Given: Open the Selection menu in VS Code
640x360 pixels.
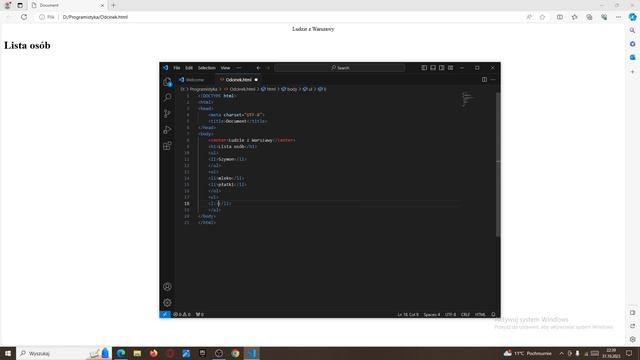Looking at the screenshot, I should point(207,68).
